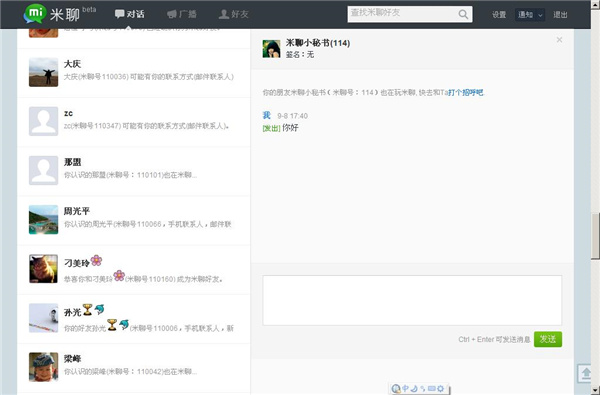Click into the message text box

click(412, 300)
